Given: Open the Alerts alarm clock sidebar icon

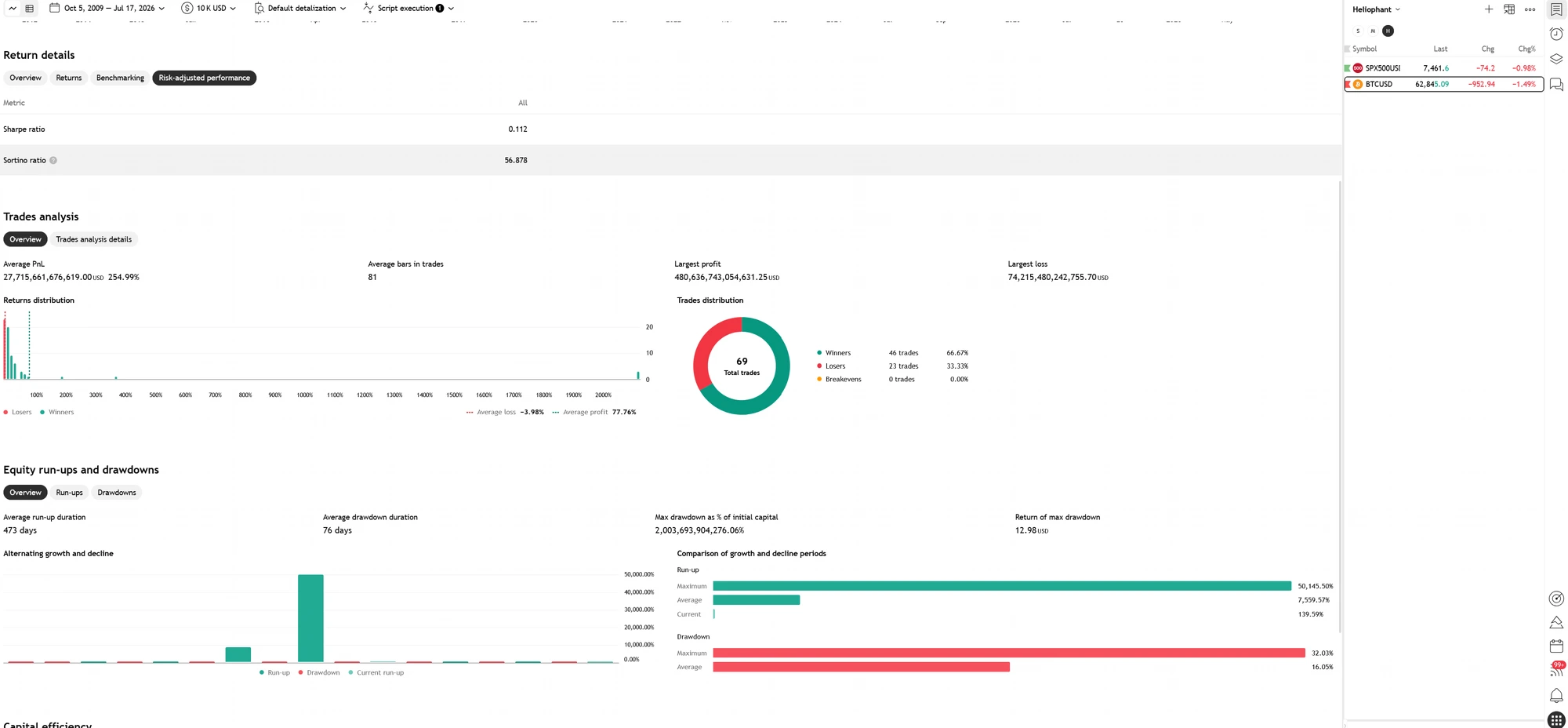Looking at the screenshot, I should pos(1556,34).
